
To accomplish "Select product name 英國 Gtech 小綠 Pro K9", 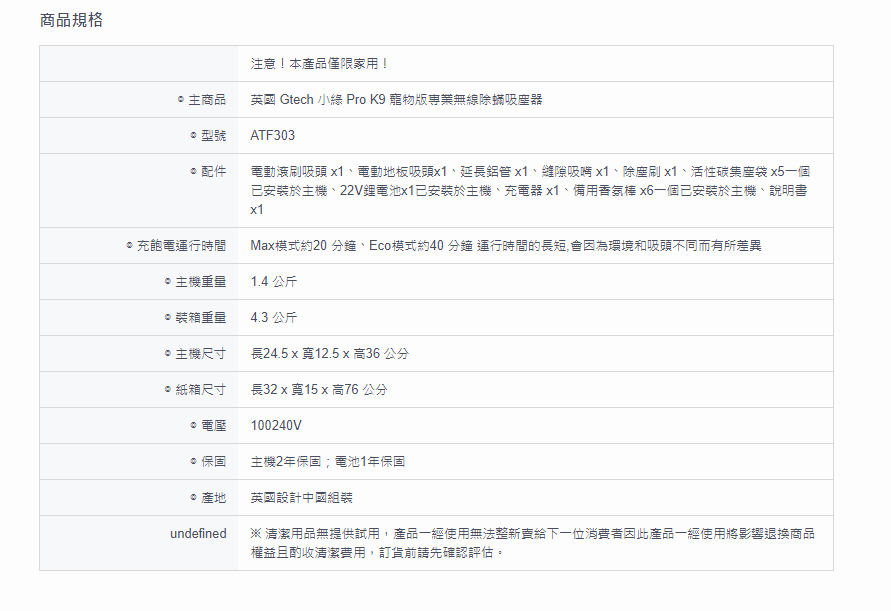I will point(318,100).
